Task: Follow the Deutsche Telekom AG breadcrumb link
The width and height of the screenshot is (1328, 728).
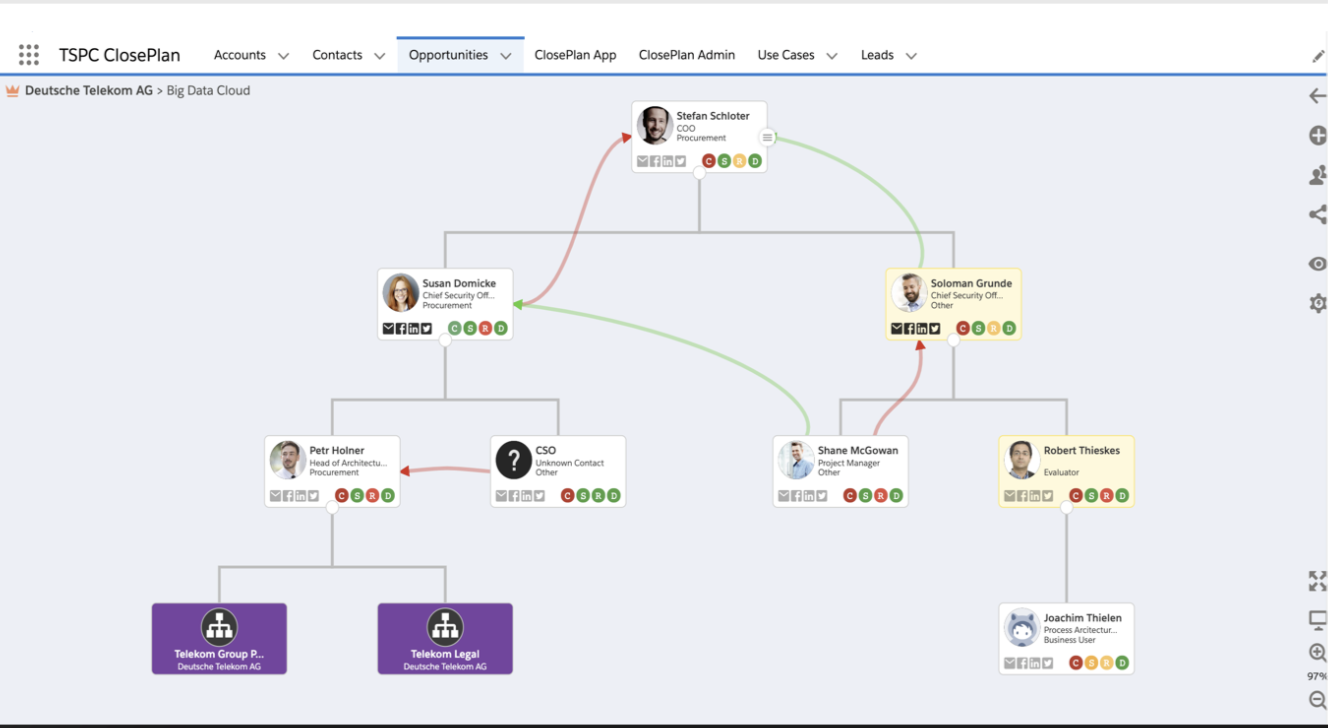Action: pos(89,90)
